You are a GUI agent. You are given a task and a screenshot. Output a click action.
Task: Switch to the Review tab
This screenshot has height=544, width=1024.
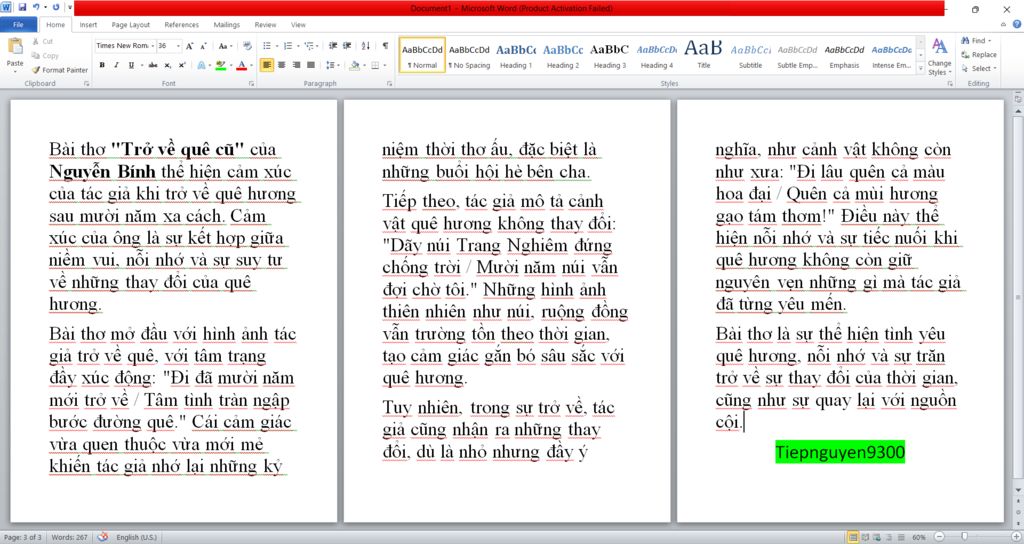point(265,24)
